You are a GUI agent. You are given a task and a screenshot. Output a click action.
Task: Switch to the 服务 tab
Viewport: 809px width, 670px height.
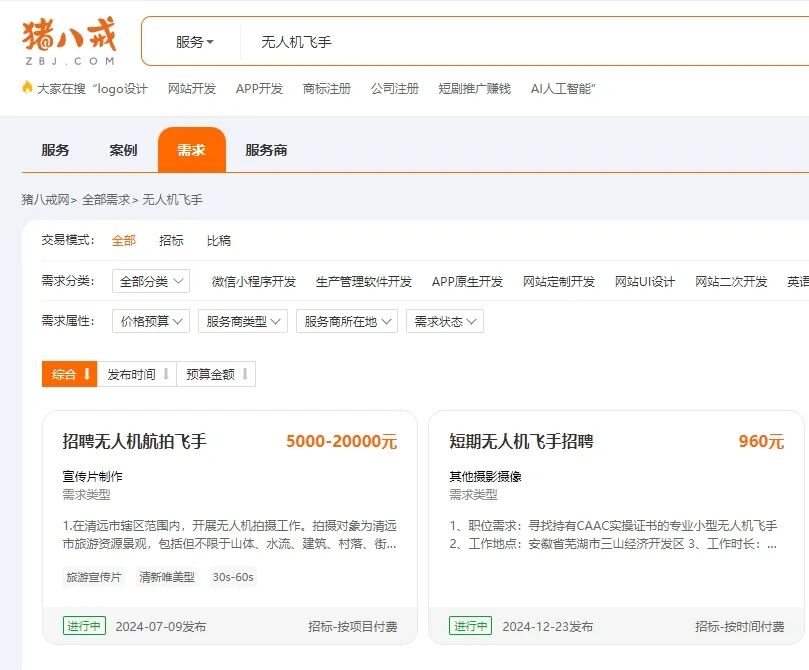coord(54,150)
